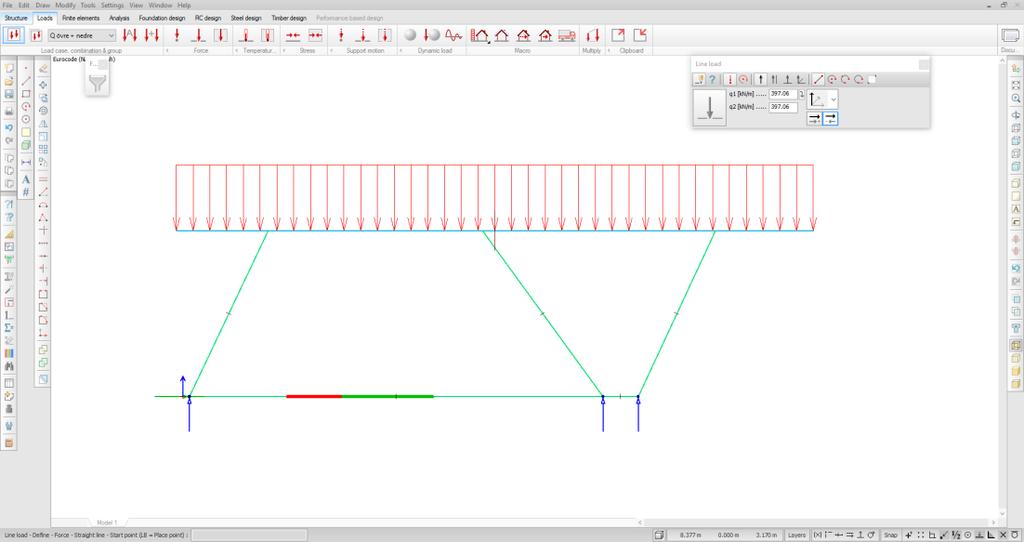This screenshot has width=1024, height=542.
Task: Choose the Surface temperature load tool
Action: (267, 35)
